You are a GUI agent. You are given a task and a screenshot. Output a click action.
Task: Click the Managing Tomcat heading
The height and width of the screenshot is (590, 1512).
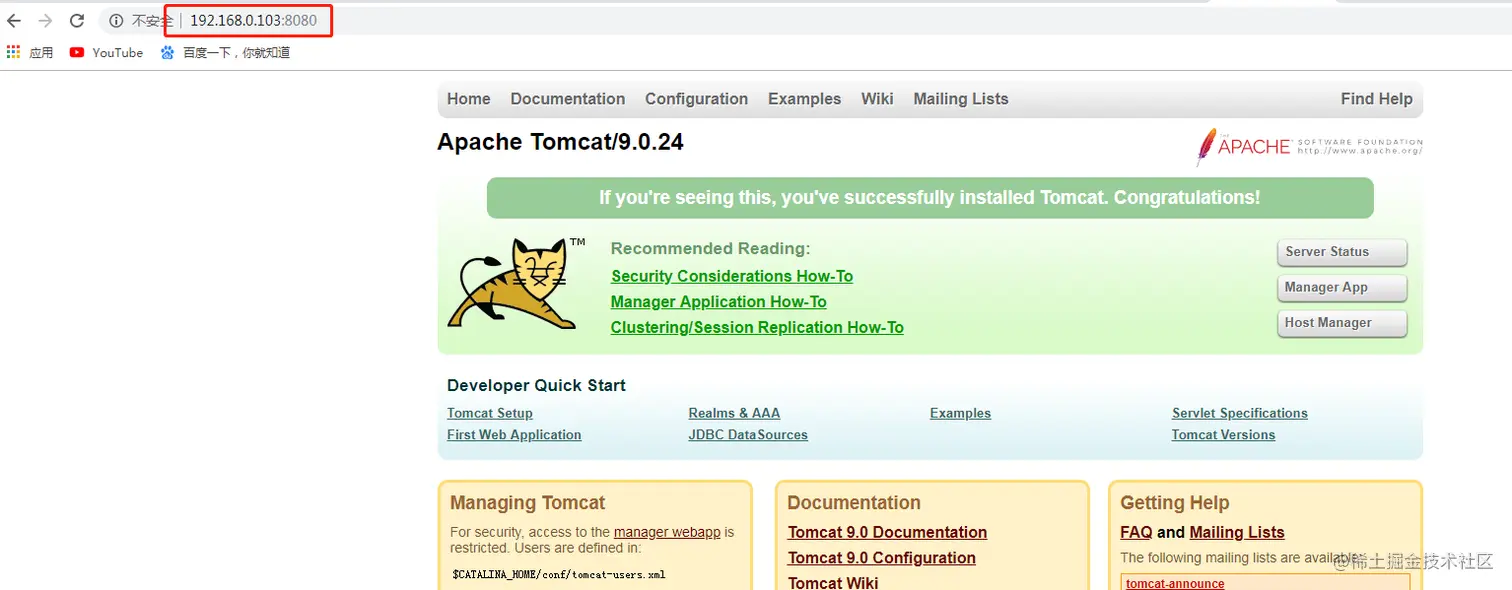(528, 503)
